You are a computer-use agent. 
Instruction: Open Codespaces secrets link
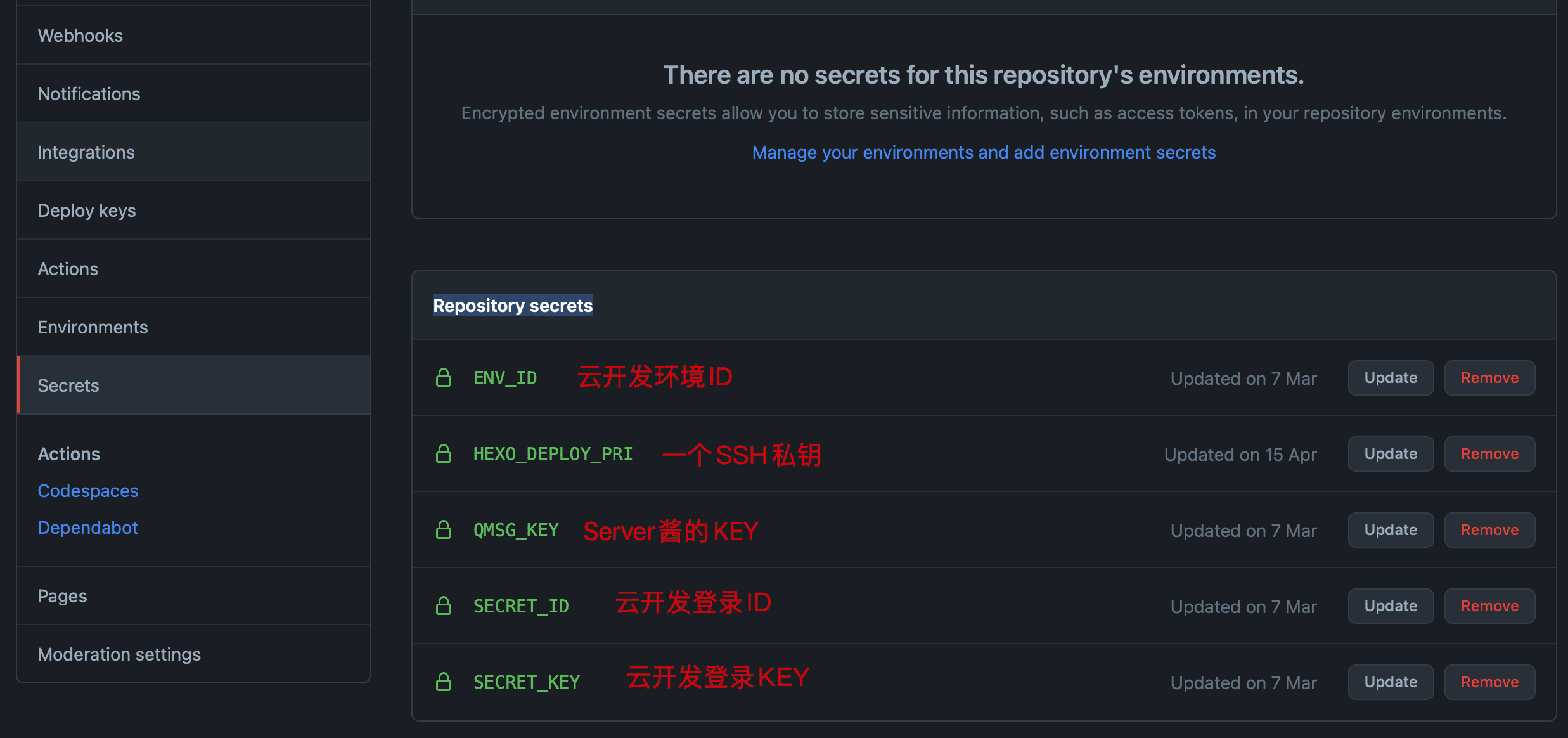pyautogui.click(x=88, y=491)
